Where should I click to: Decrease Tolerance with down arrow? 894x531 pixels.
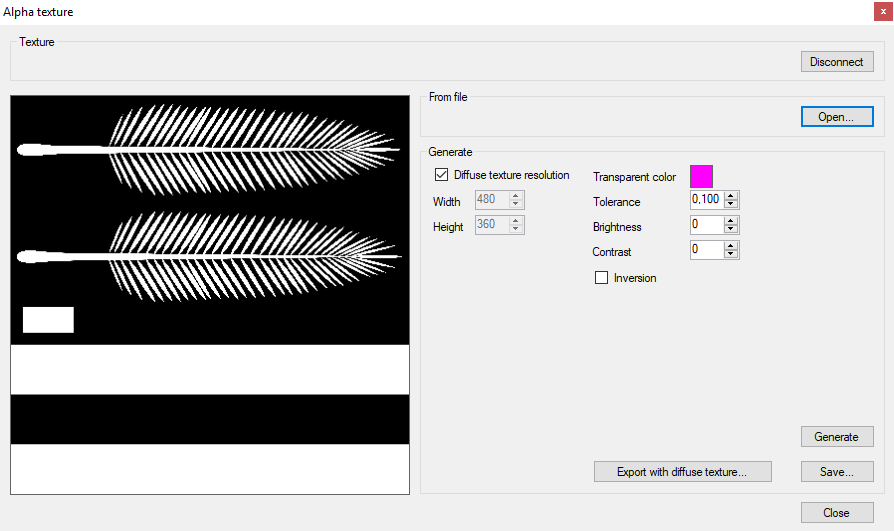coord(732,205)
